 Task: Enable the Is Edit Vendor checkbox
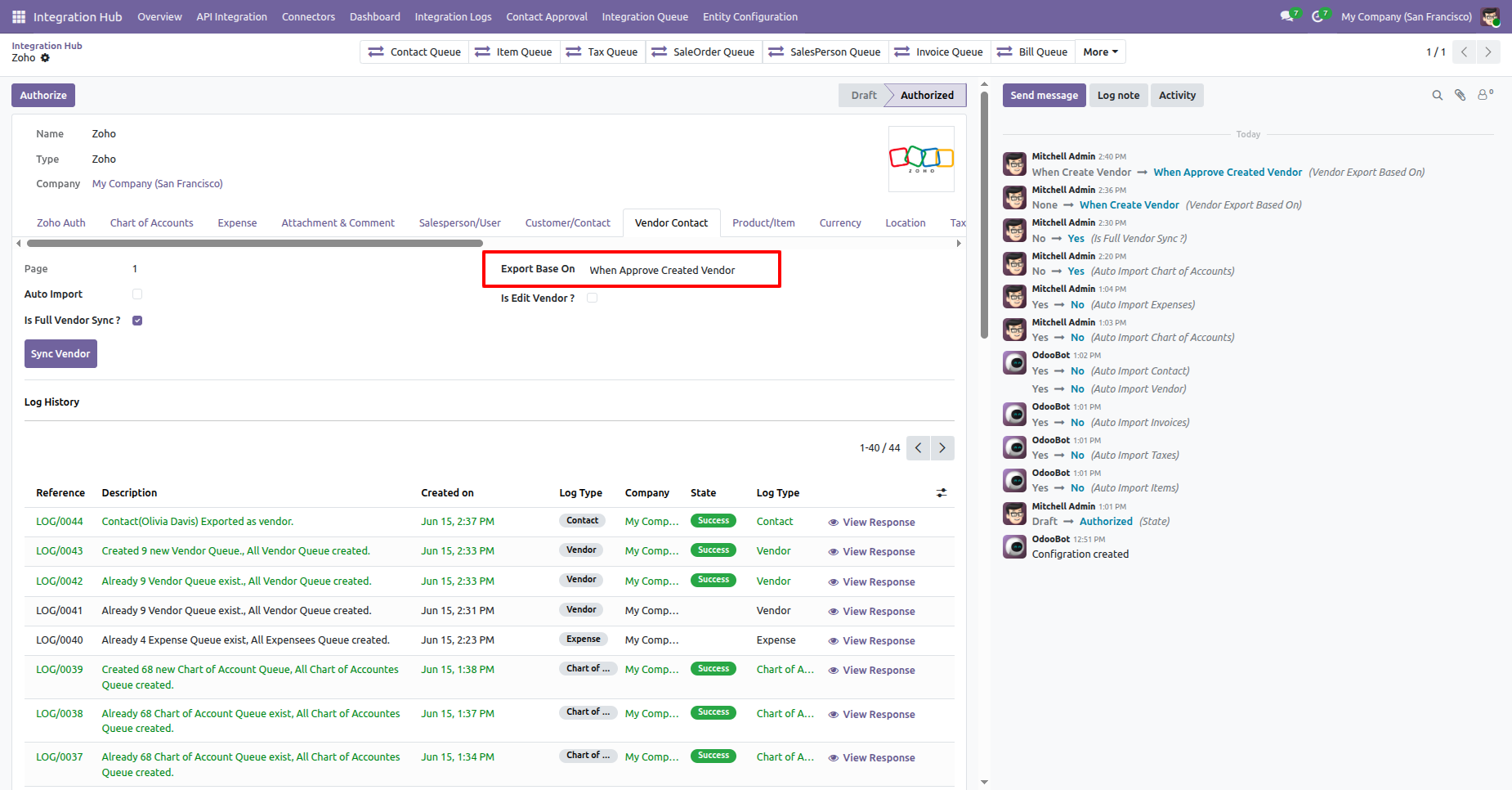(592, 298)
